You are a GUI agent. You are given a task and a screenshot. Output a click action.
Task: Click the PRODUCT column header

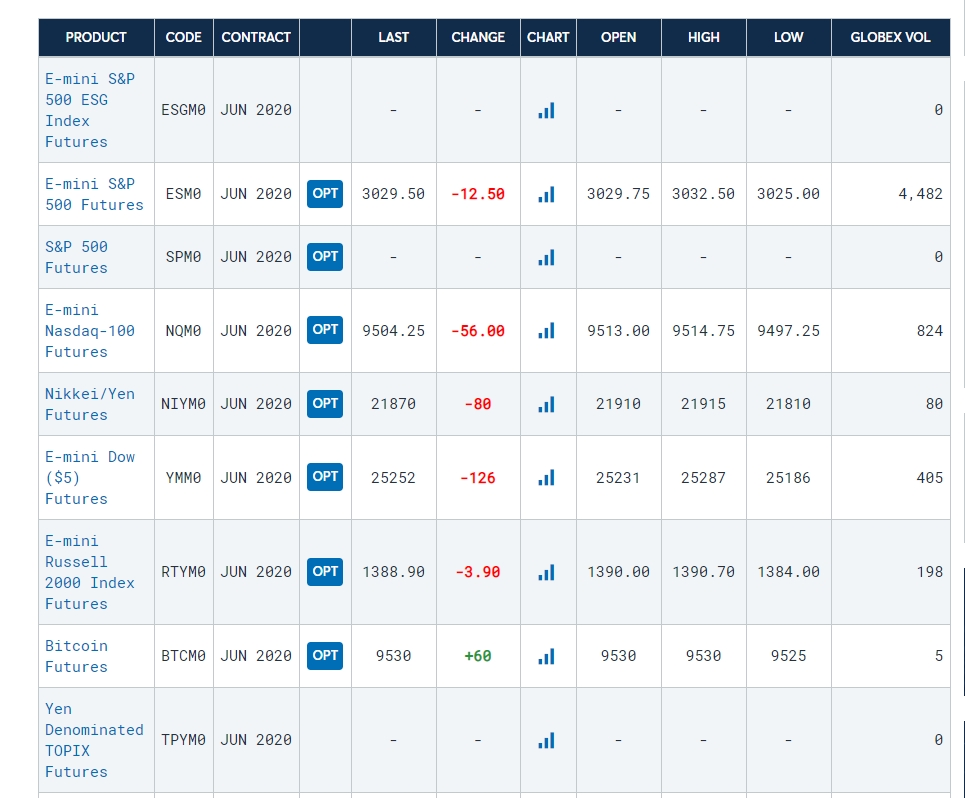click(96, 38)
